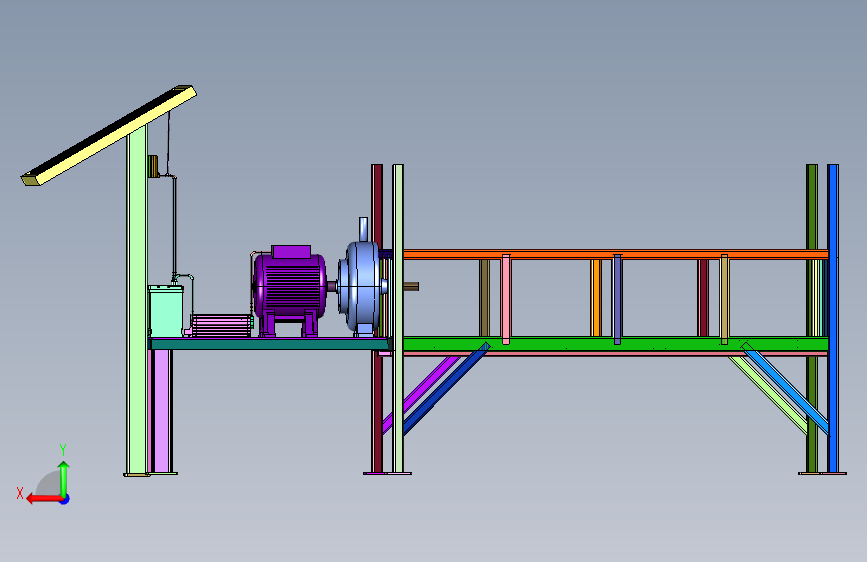Click the green "Y" axis label
Viewport: 867px width, 562px height.
click(63, 449)
